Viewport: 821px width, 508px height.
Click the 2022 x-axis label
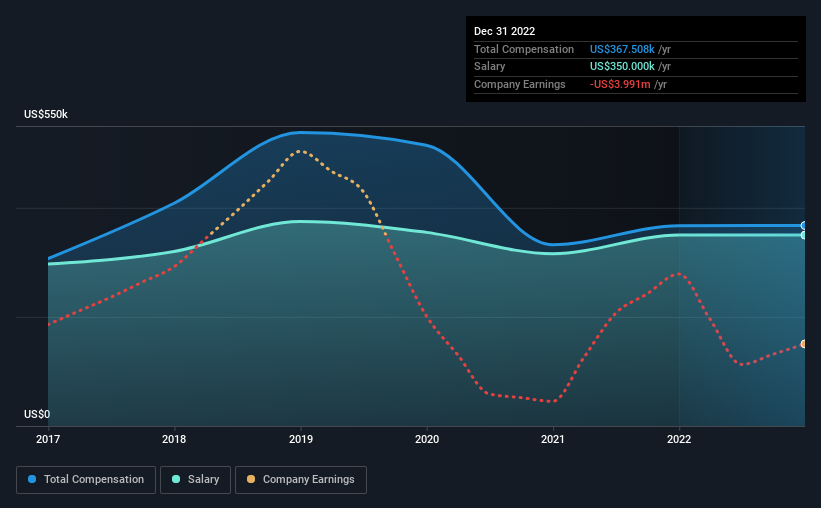tap(679, 439)
